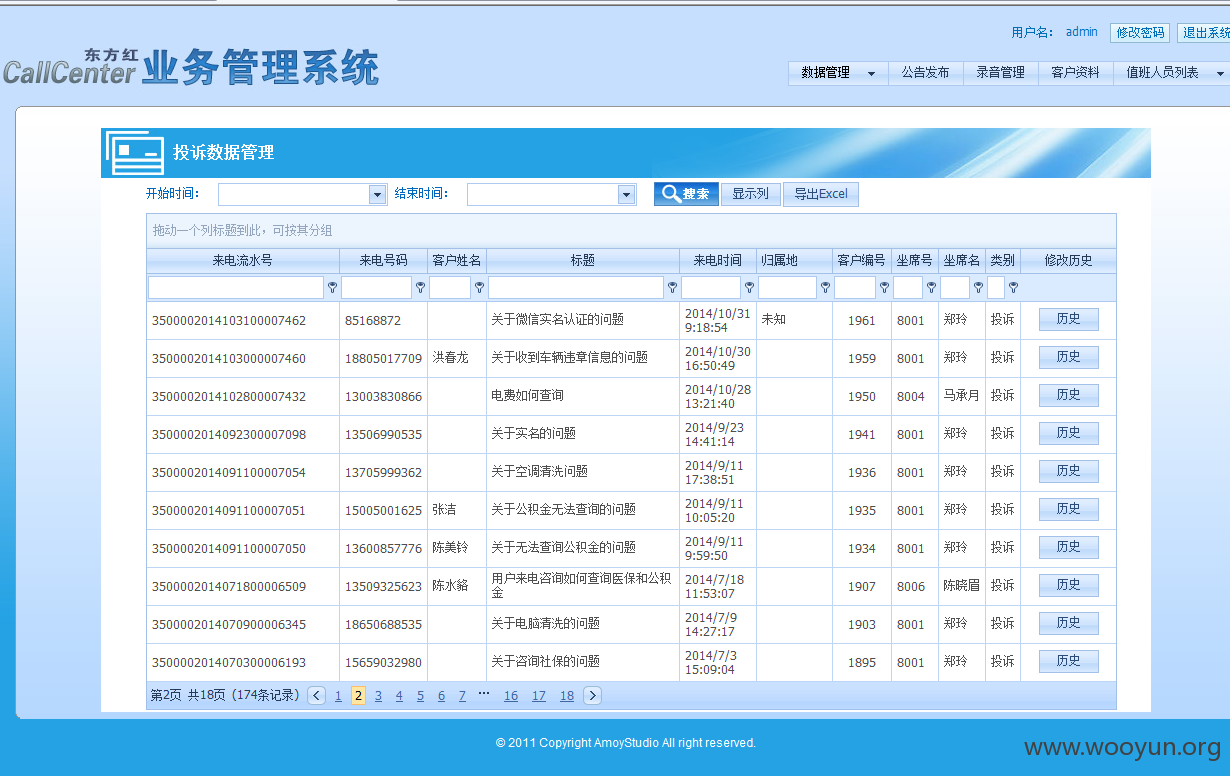
Task: Click filter icon for 来电流水号 column
Action: coord(332,288)
